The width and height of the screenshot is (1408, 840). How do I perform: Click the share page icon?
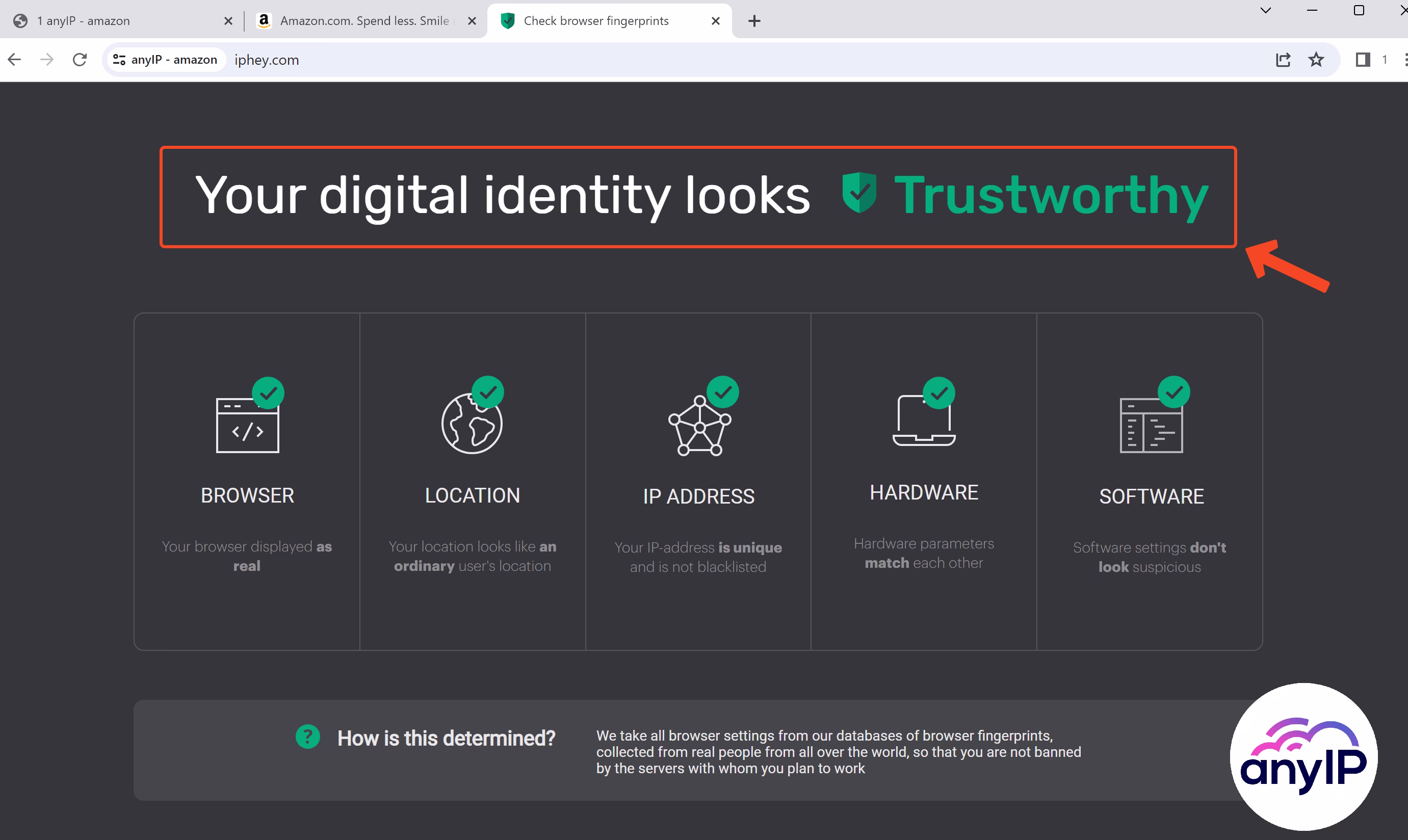point(1283,60)
